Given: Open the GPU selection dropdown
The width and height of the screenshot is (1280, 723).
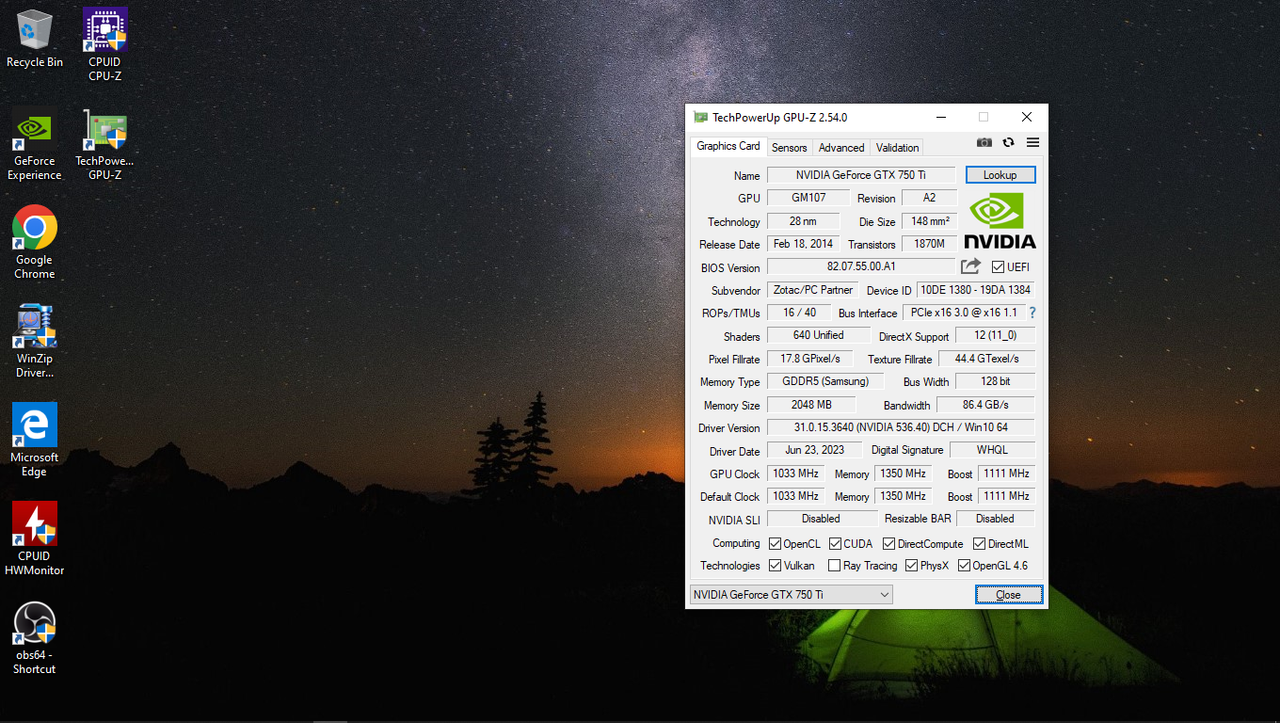Looking at the screenshot, I should pos(791,595).
